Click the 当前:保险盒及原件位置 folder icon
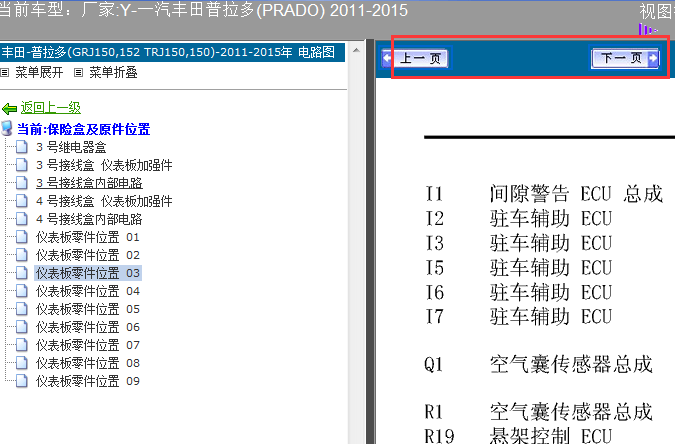The height and width of the screenshot is (444, 675). [x=7, y=128]
